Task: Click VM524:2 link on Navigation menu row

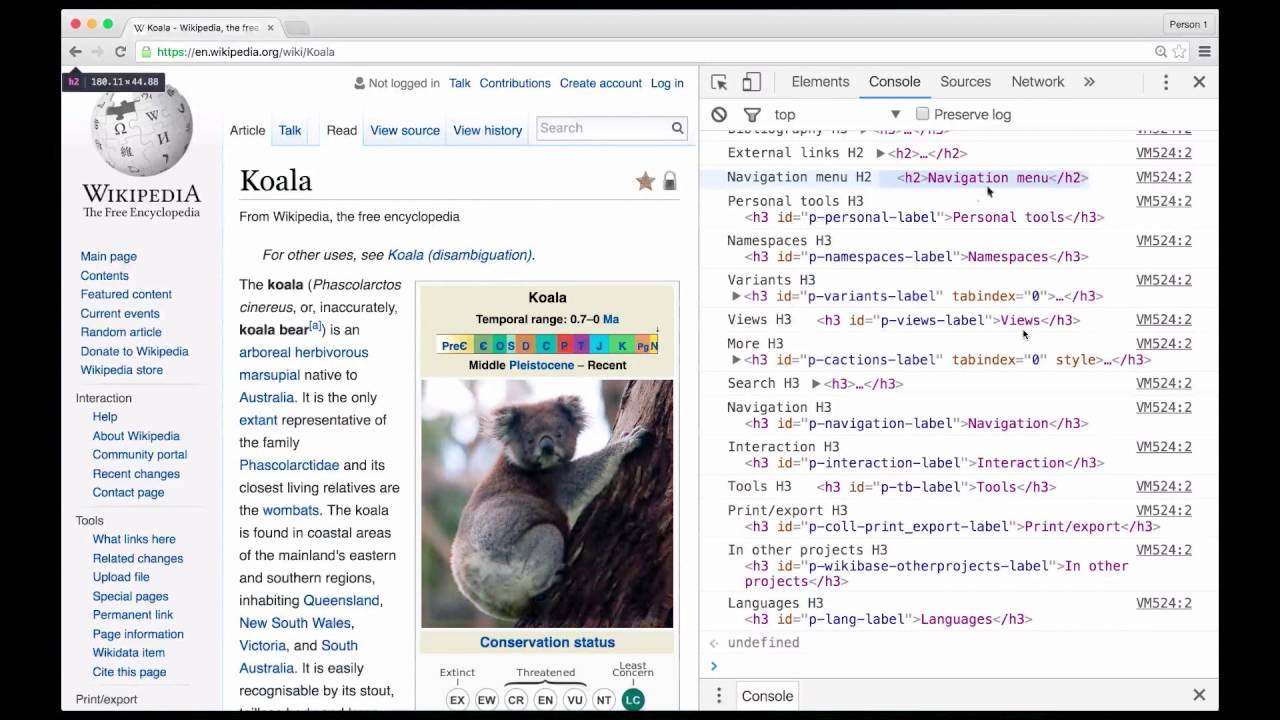Action: coord(1164,177)
